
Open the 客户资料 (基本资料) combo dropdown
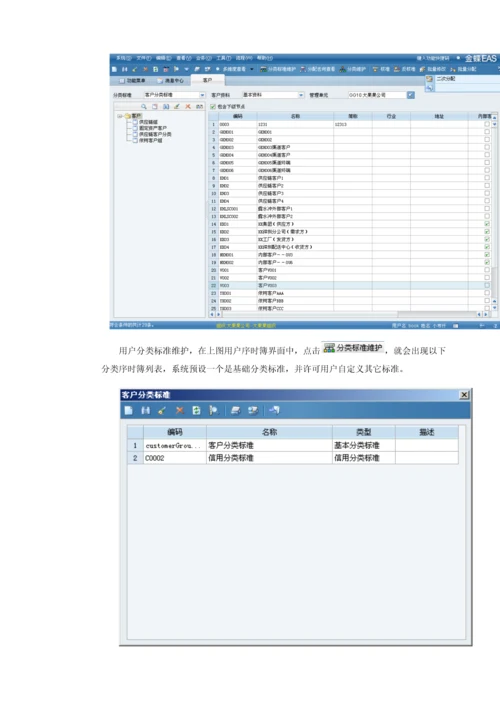301,95
